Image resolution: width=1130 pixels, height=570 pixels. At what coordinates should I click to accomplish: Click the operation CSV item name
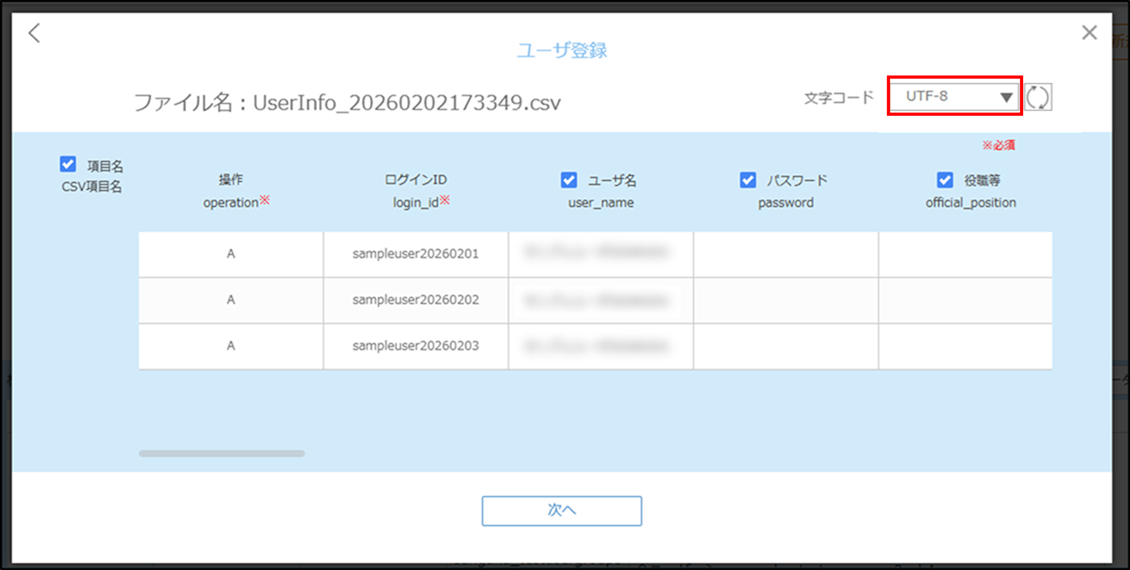tap(231, 203)
